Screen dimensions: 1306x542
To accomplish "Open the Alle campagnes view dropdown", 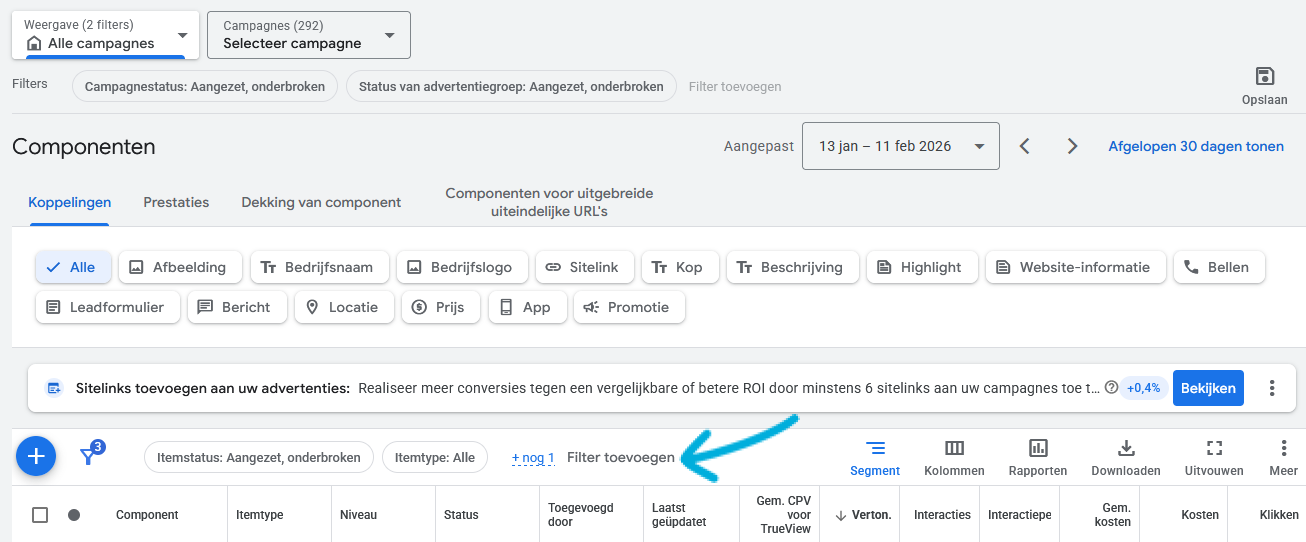I will (x=105, y=35).
